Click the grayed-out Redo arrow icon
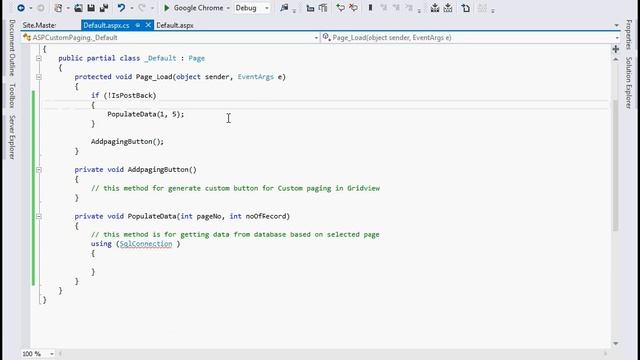640x360 pixels. coord(142,8)
